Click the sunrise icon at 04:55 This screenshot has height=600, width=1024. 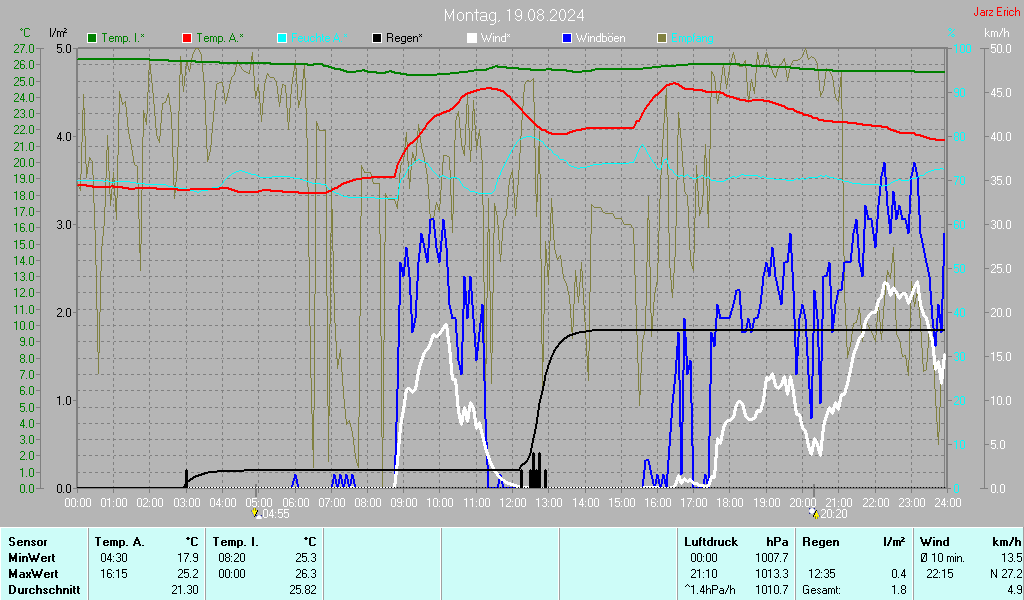pyautogui.click(x=256, y=513)
